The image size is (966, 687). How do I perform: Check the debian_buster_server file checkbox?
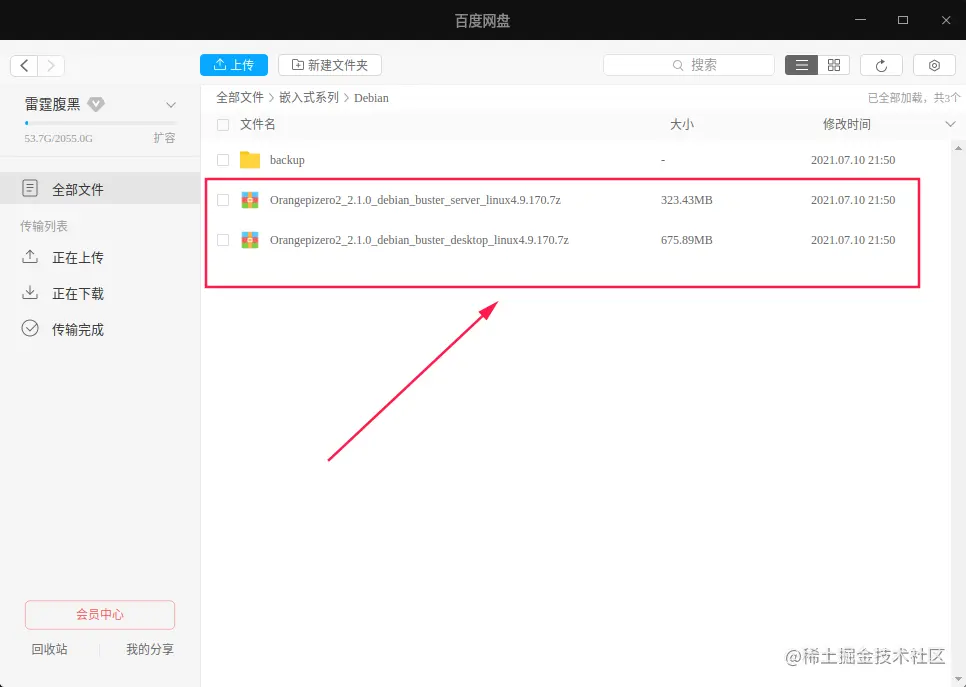tap(223, 200)
